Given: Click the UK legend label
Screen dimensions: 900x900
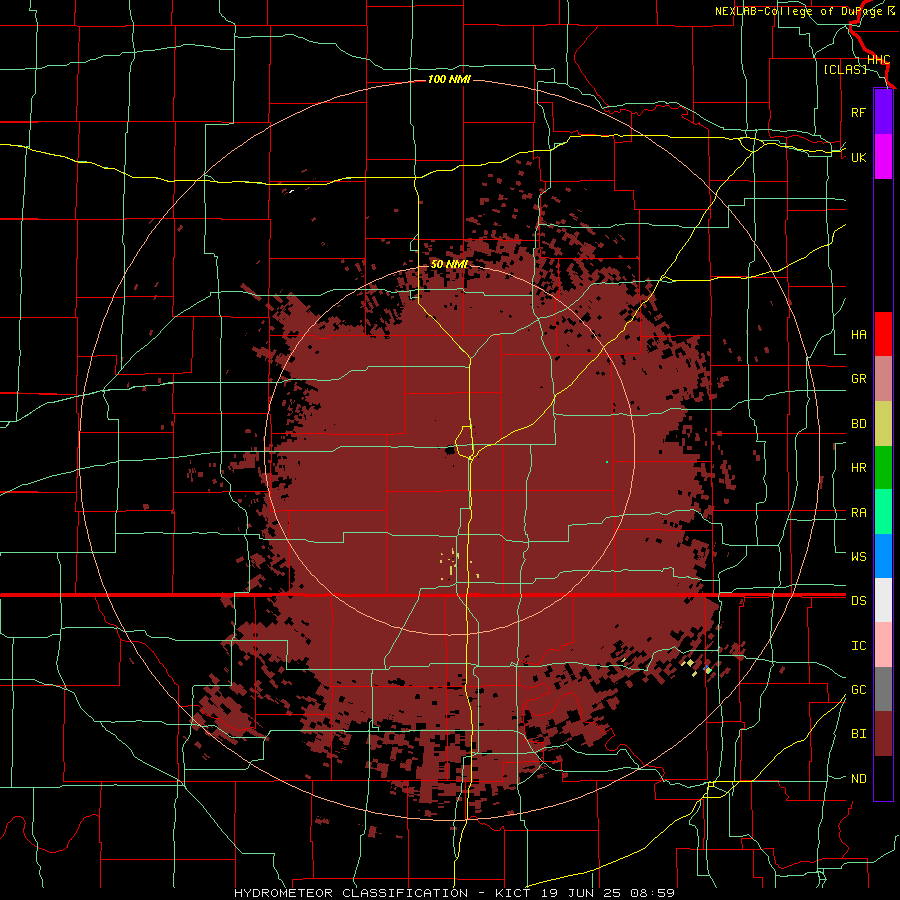Looking at the screenshot, I should tap(858, 157).
